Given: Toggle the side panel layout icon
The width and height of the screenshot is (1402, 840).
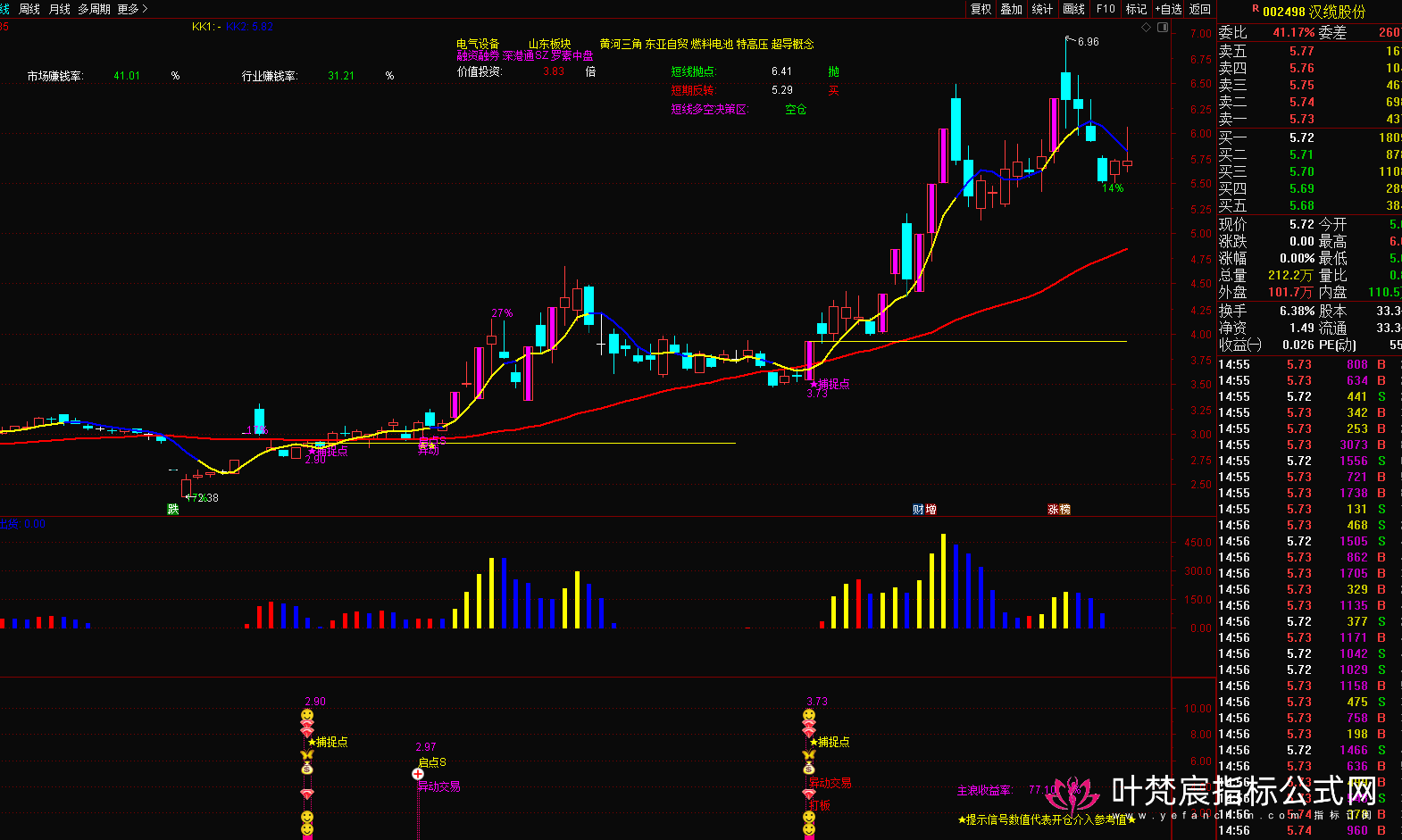Looking at the screenshot, I should pyautogui.click(x=1163, y=28).
